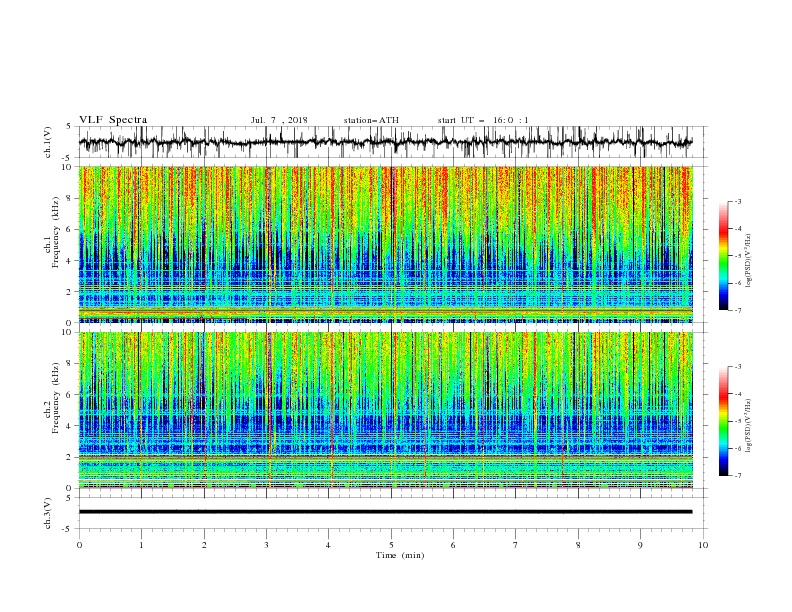792x612 pixels.
Task: Click the date 'Jul. 7, 2018'
Action: coord(279,120)
